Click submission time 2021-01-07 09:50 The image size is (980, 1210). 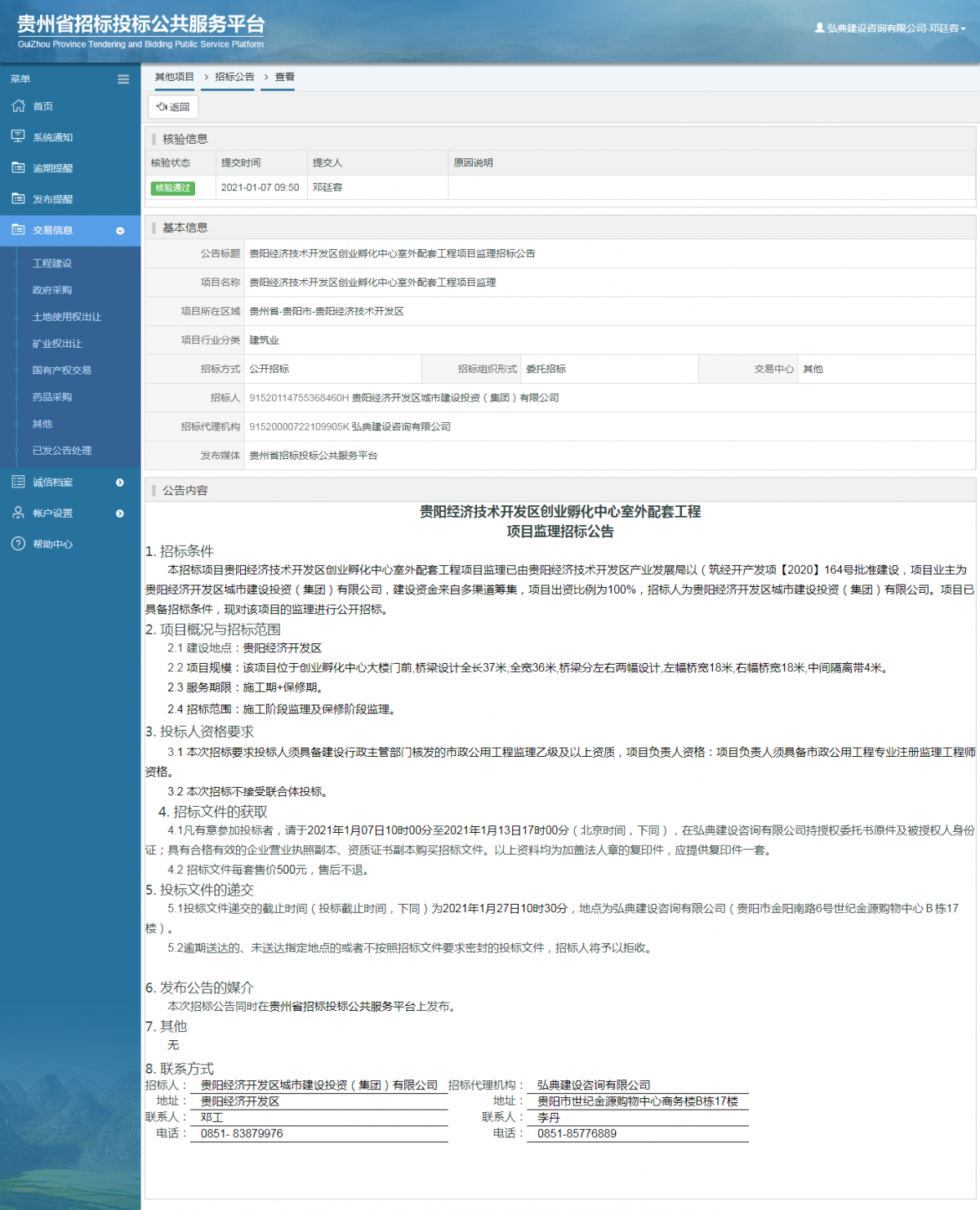pos(260,188)
